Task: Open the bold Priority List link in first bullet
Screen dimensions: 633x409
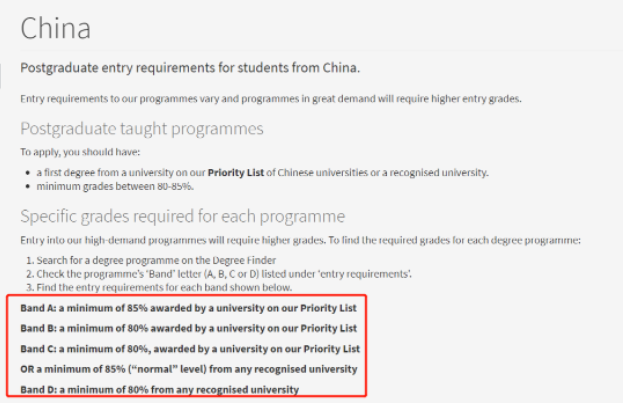Action: [x=236, y=173]
